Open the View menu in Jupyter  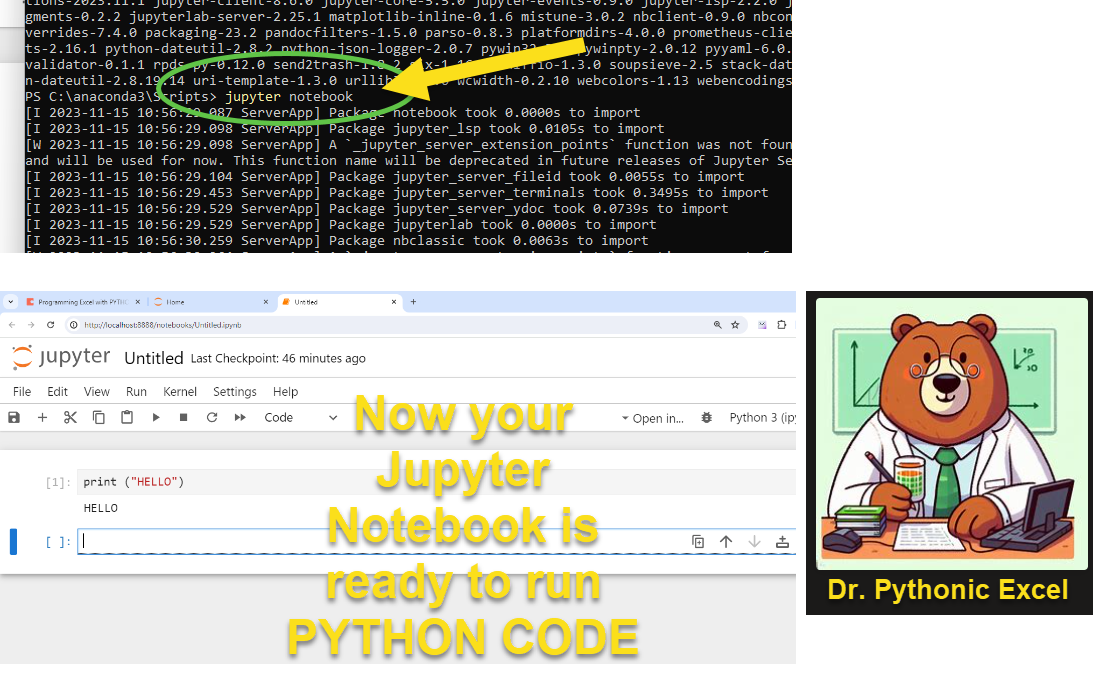[x=97, y=392]
